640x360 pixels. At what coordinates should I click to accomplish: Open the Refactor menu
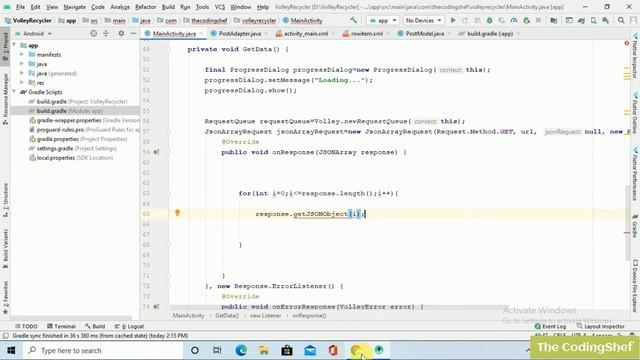tap(146, 7)
